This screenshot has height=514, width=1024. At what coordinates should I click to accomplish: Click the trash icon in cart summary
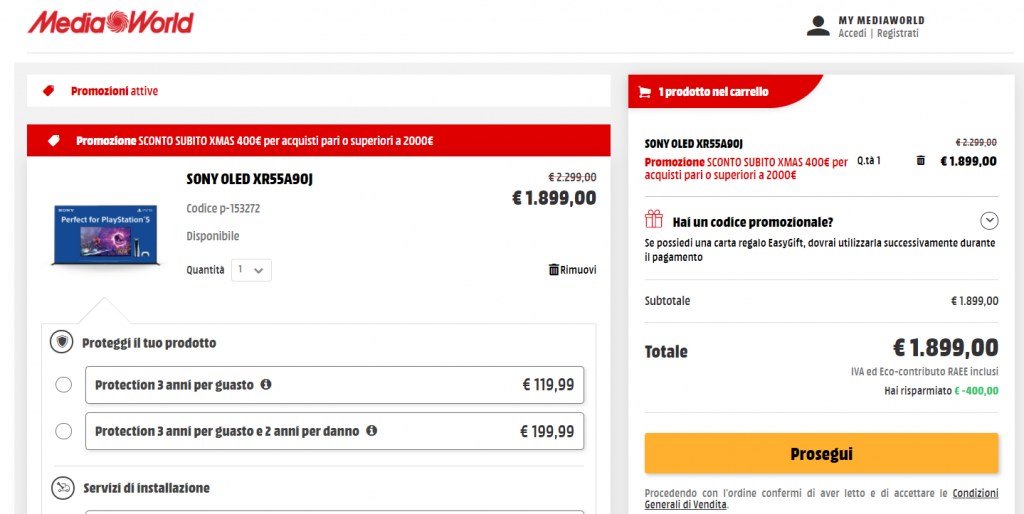pyautogui.click(x=920, y=160)
